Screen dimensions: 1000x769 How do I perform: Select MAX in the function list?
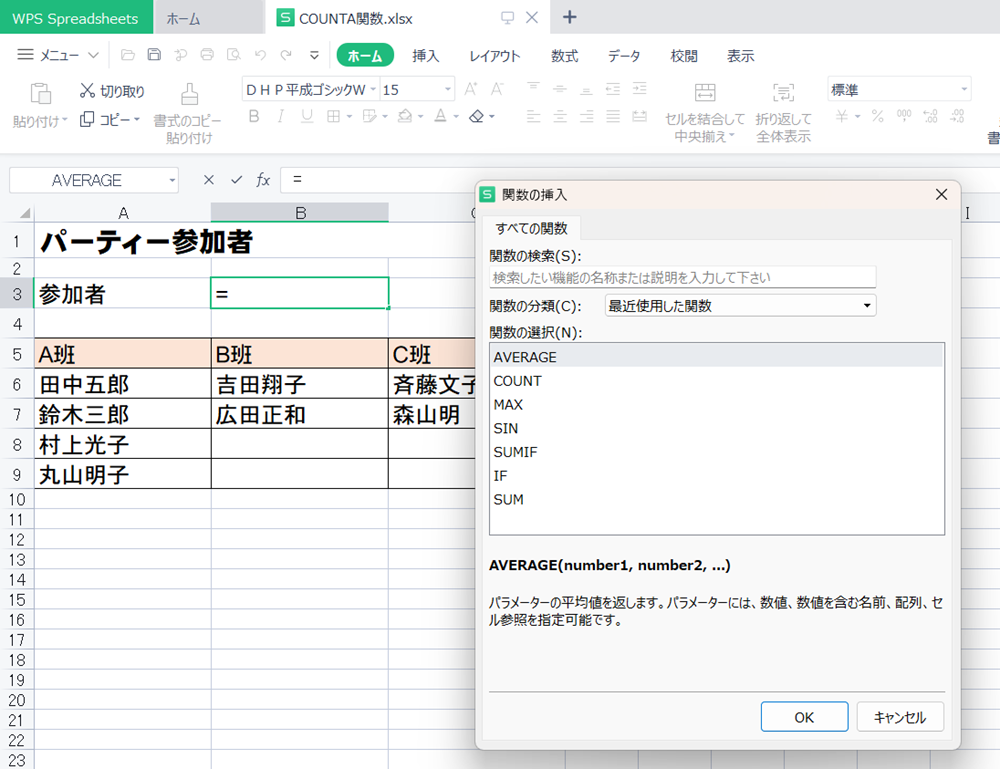click(x=716, y=404)
